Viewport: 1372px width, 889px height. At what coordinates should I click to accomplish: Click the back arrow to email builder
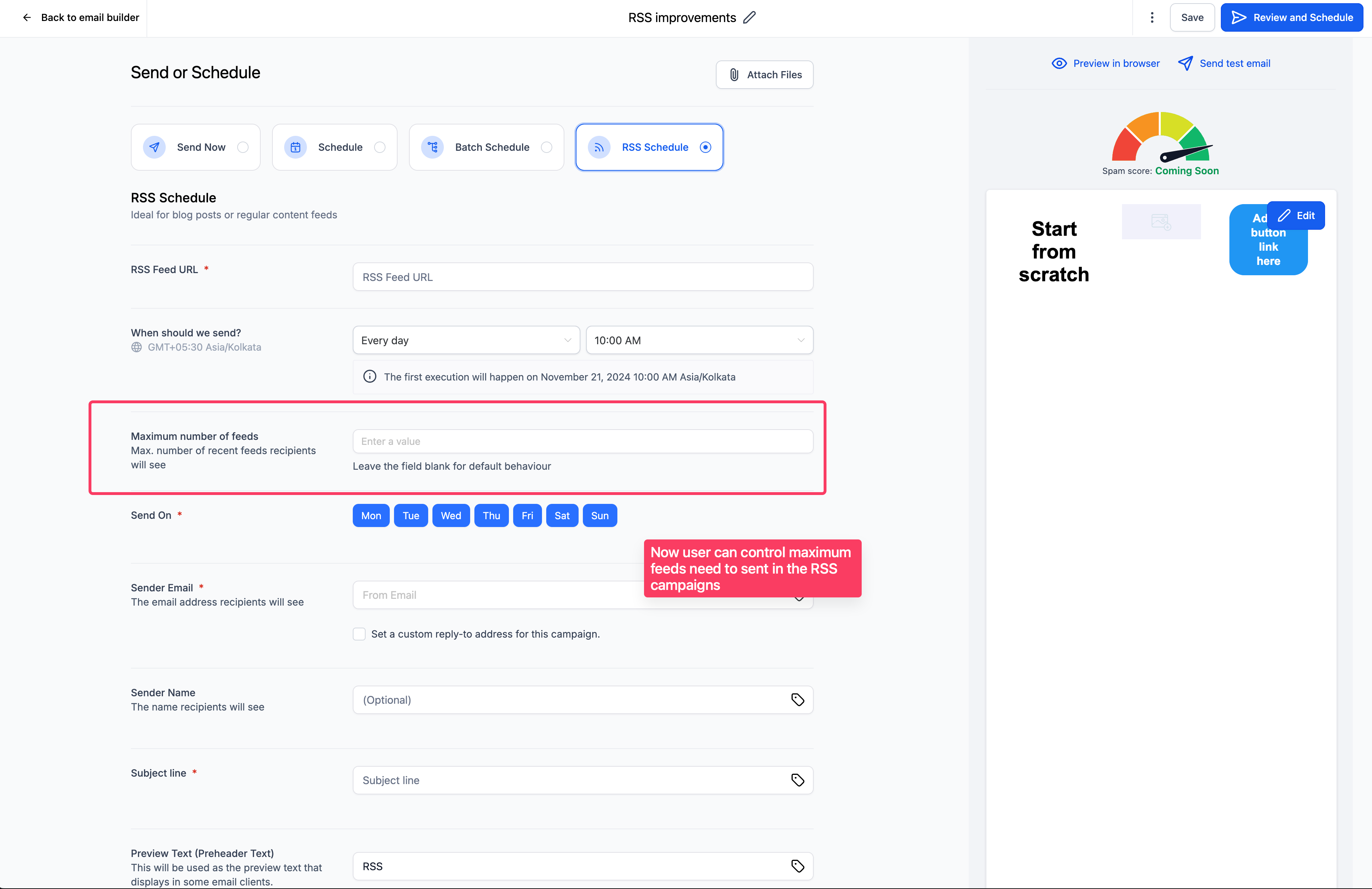click(27, 17)
